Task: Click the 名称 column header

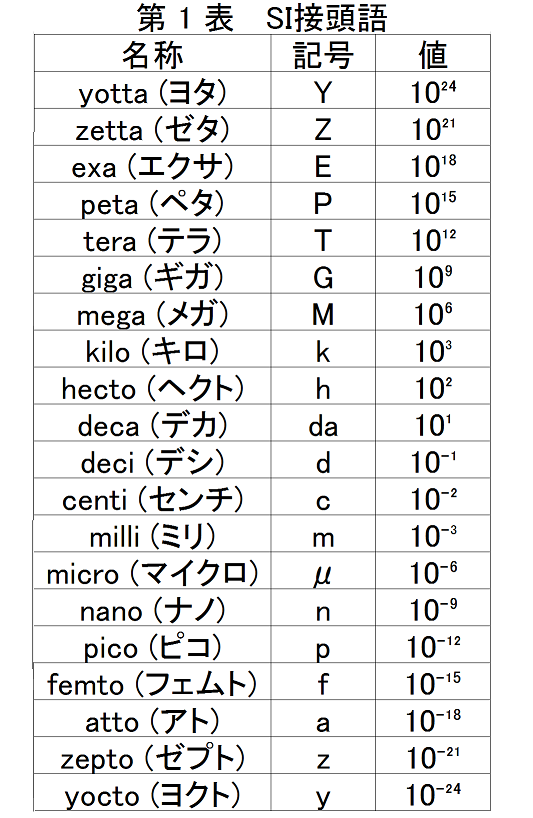Action: pyautogui.click(x=152, y=53)
